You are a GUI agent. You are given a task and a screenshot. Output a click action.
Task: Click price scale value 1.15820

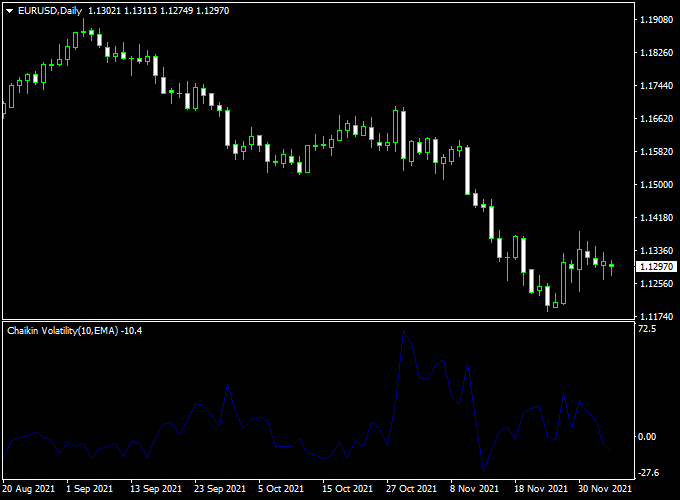(657, 152)
